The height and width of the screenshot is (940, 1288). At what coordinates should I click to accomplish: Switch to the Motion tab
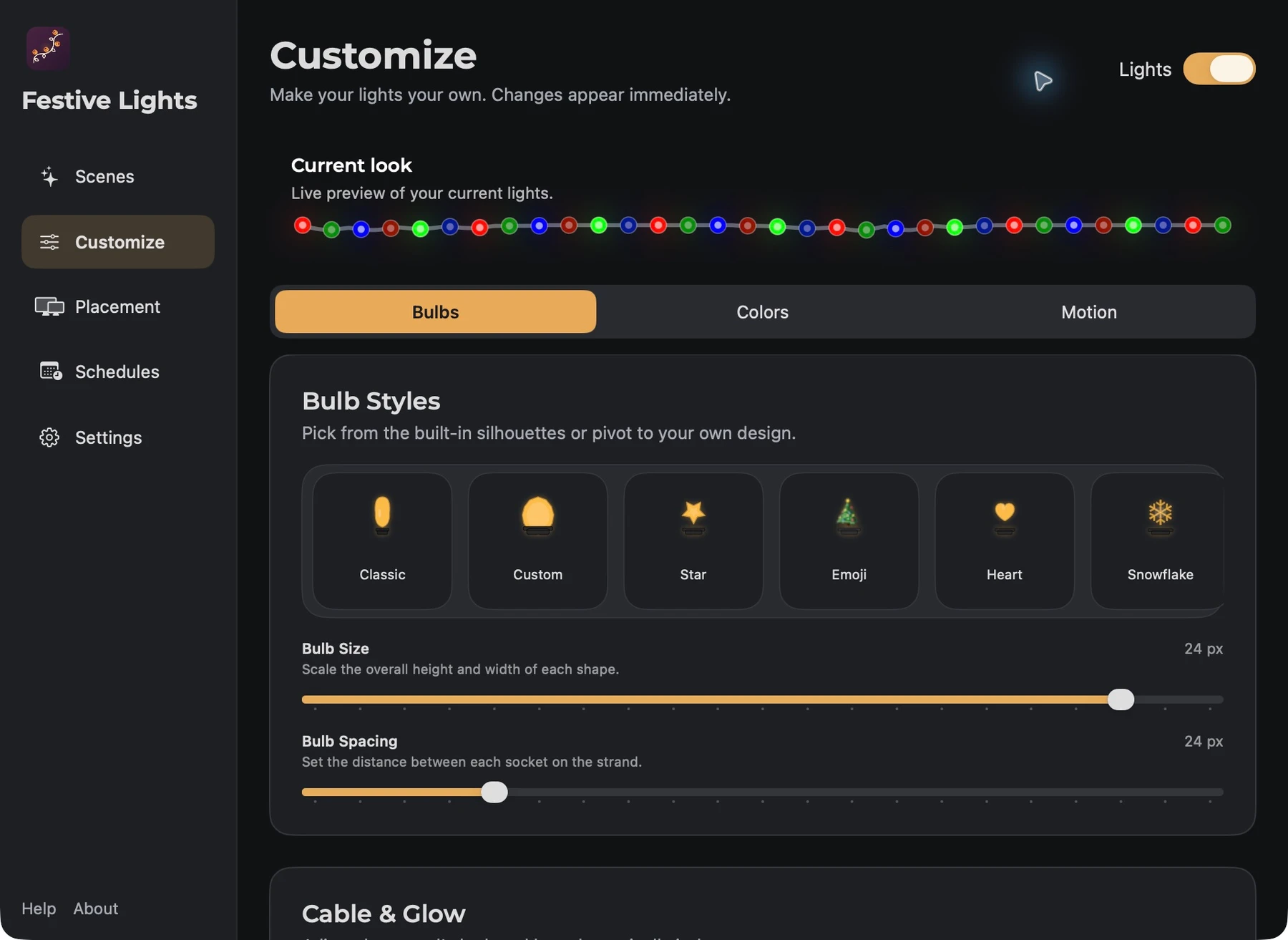pyautogui.click(x=1088, y=311)
